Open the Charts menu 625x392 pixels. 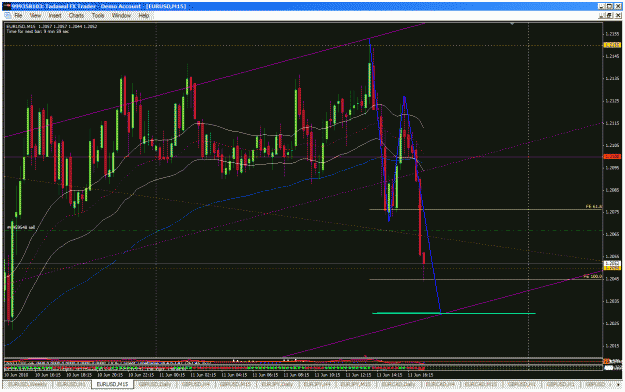(76, 16)
